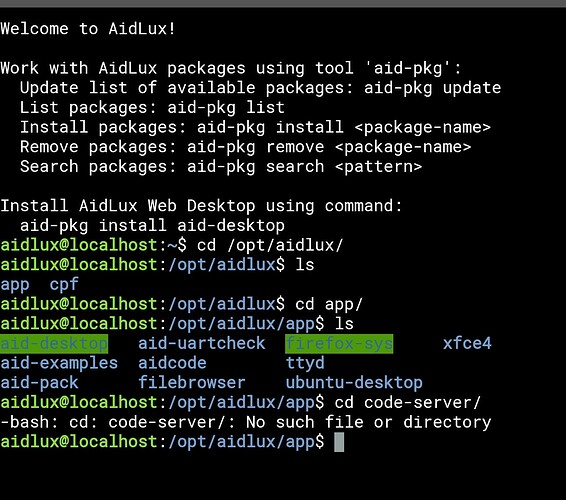
Task: Click the filebrowser directory entry
Action: (x=192, y=383)
